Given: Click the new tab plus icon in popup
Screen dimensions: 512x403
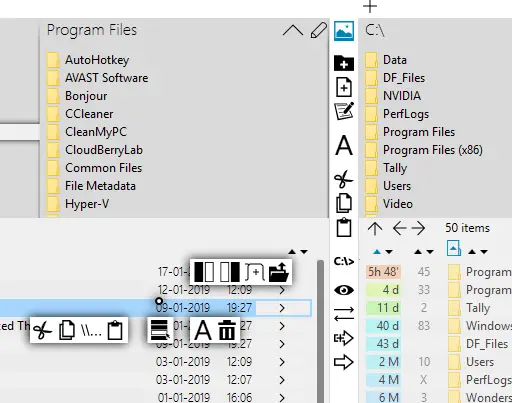Looking at the screenshot, I should click(x=255, y=272).
